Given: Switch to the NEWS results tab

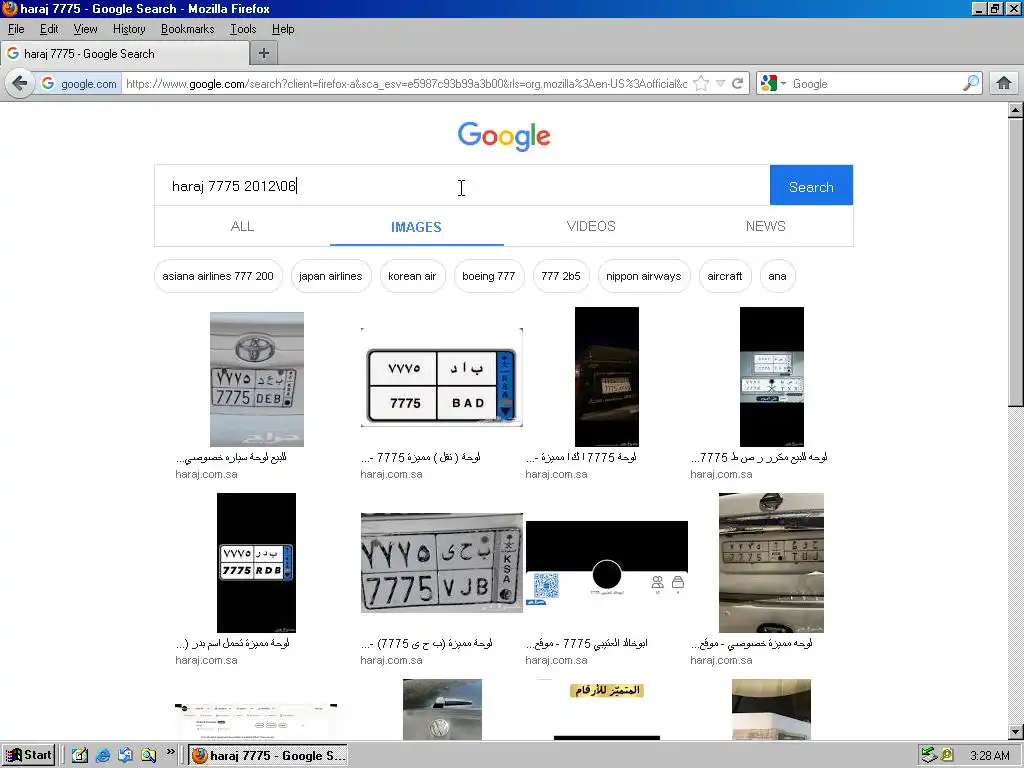Looking at the screenshot, I should 765,227.
